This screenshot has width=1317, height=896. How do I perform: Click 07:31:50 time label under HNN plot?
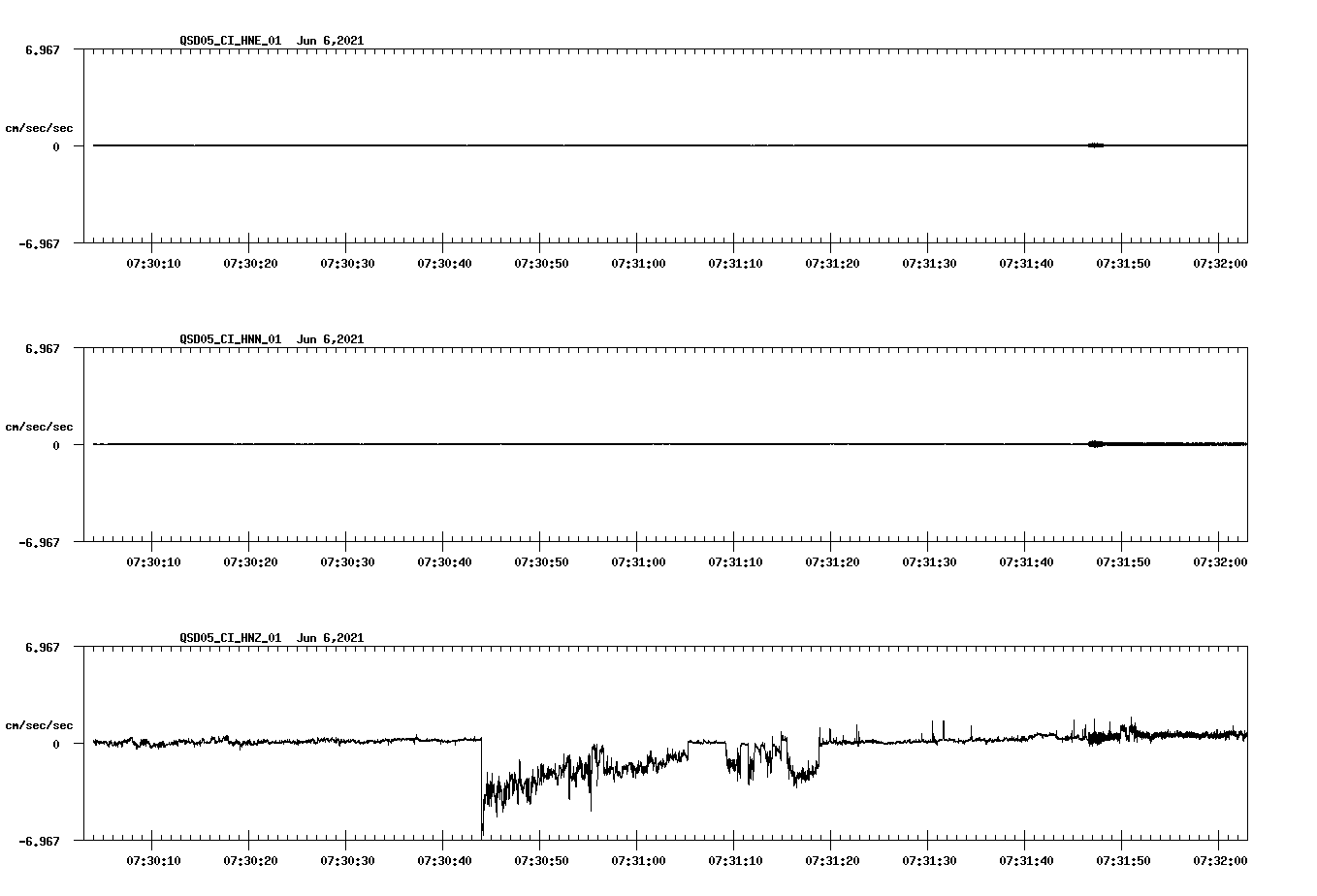[1123, 561]
